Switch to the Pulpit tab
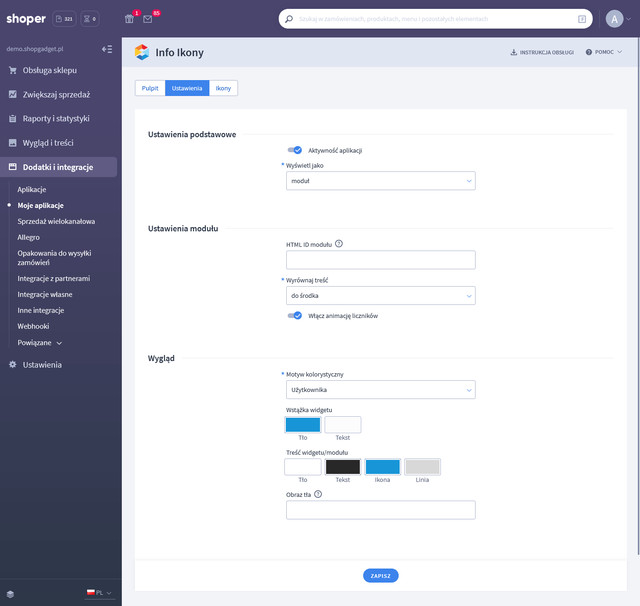 pos(150,88)
